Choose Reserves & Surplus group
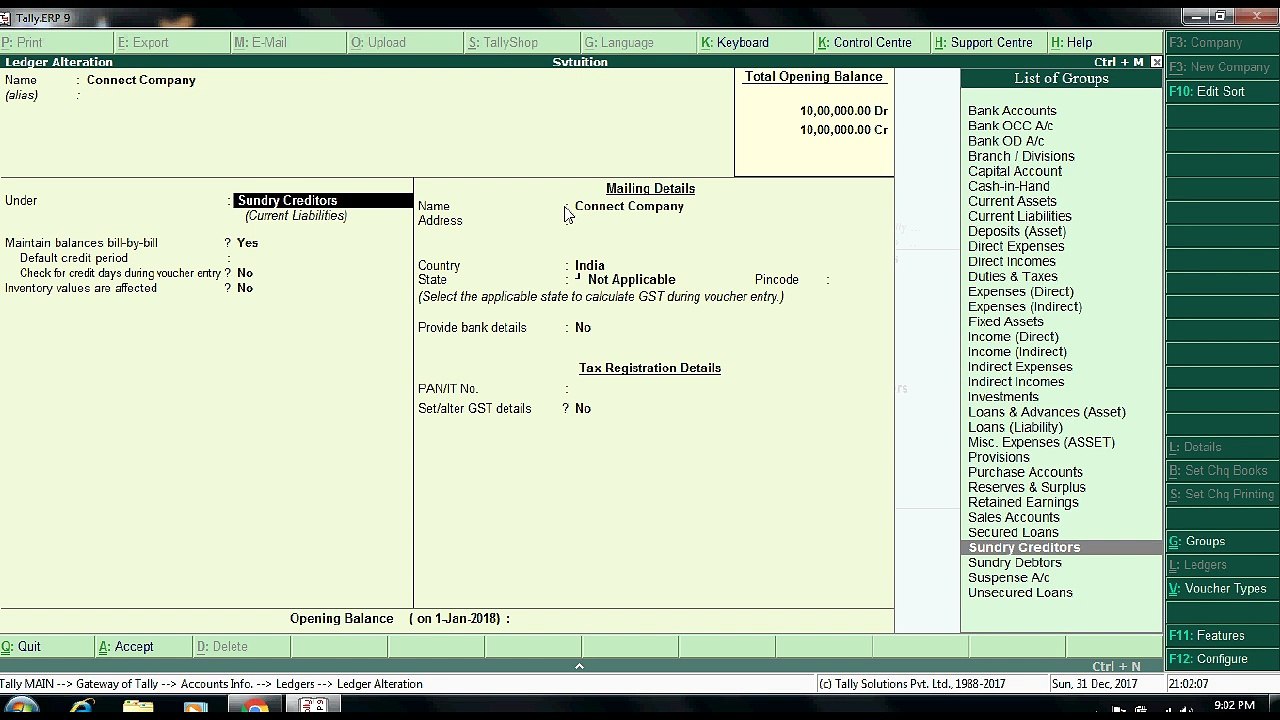 [x=1026, y=487]
